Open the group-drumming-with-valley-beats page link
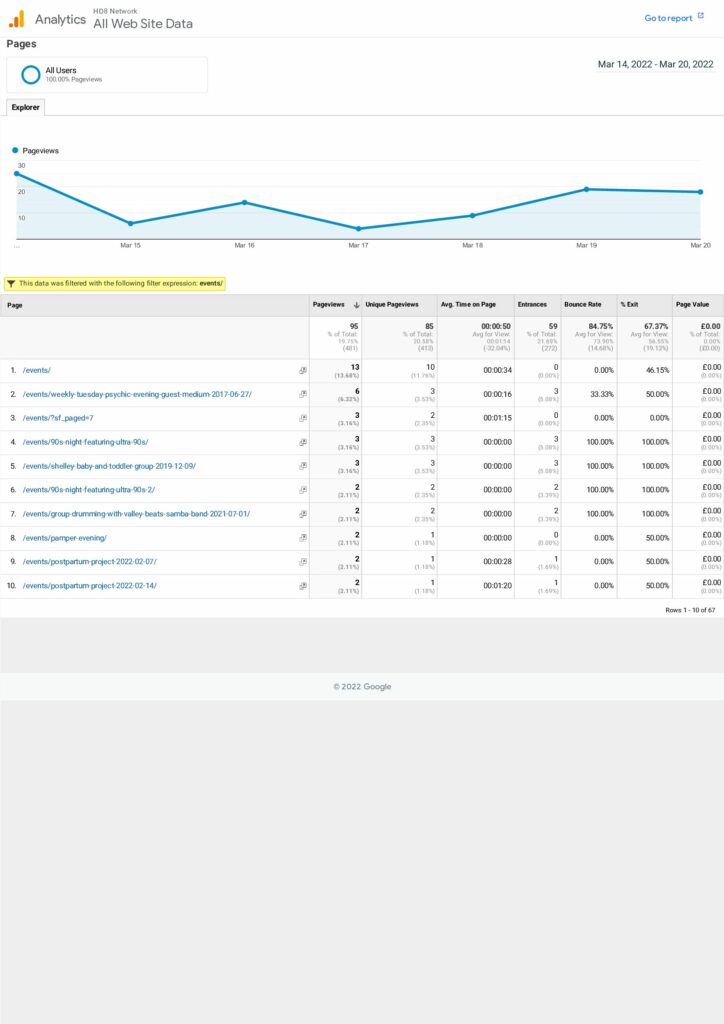Image resolution: width=724 pixels, height=1024 pixels. coord(136,514)
